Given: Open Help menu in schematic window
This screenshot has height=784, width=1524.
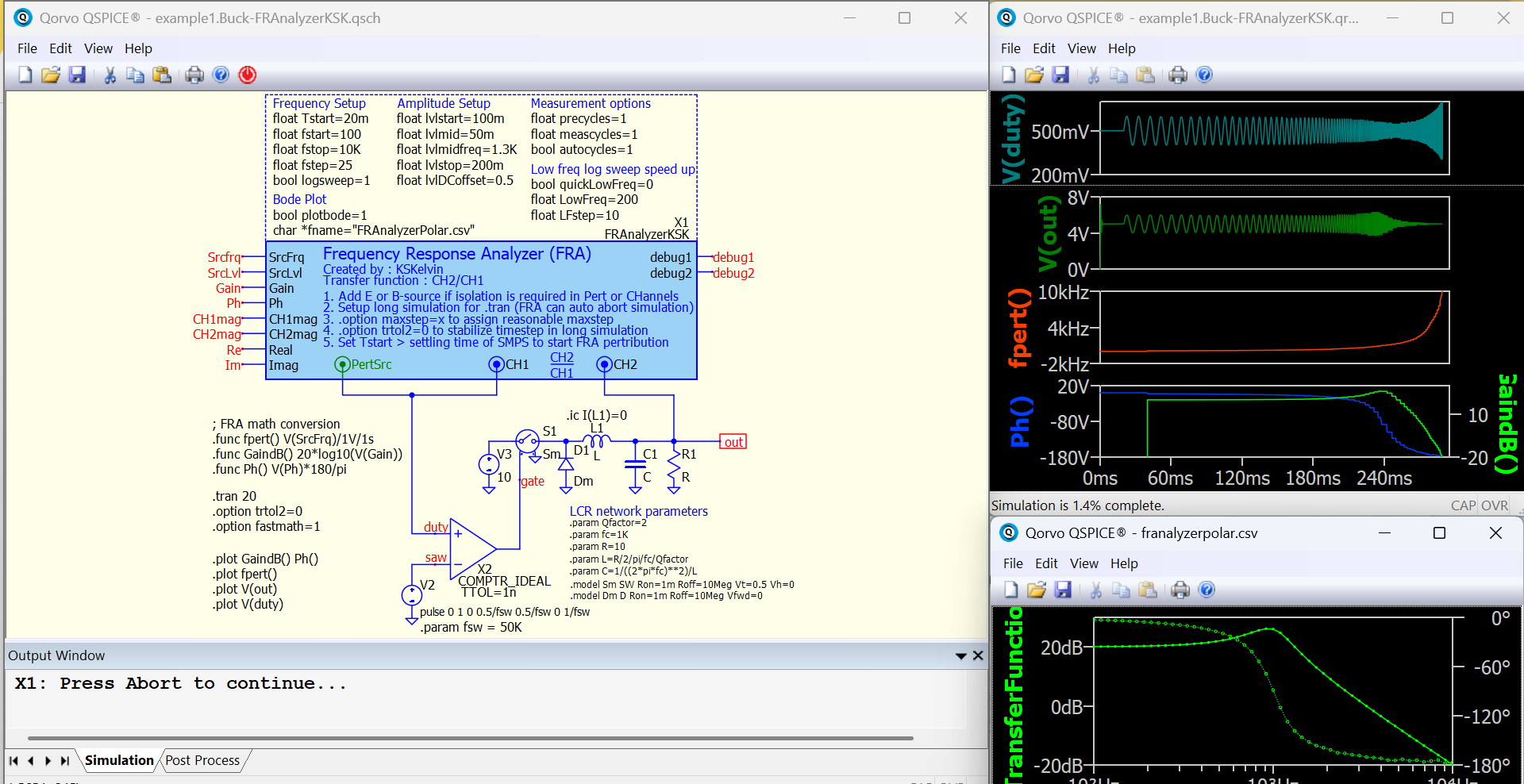Looking at the screenshot, I should (138, 48).
